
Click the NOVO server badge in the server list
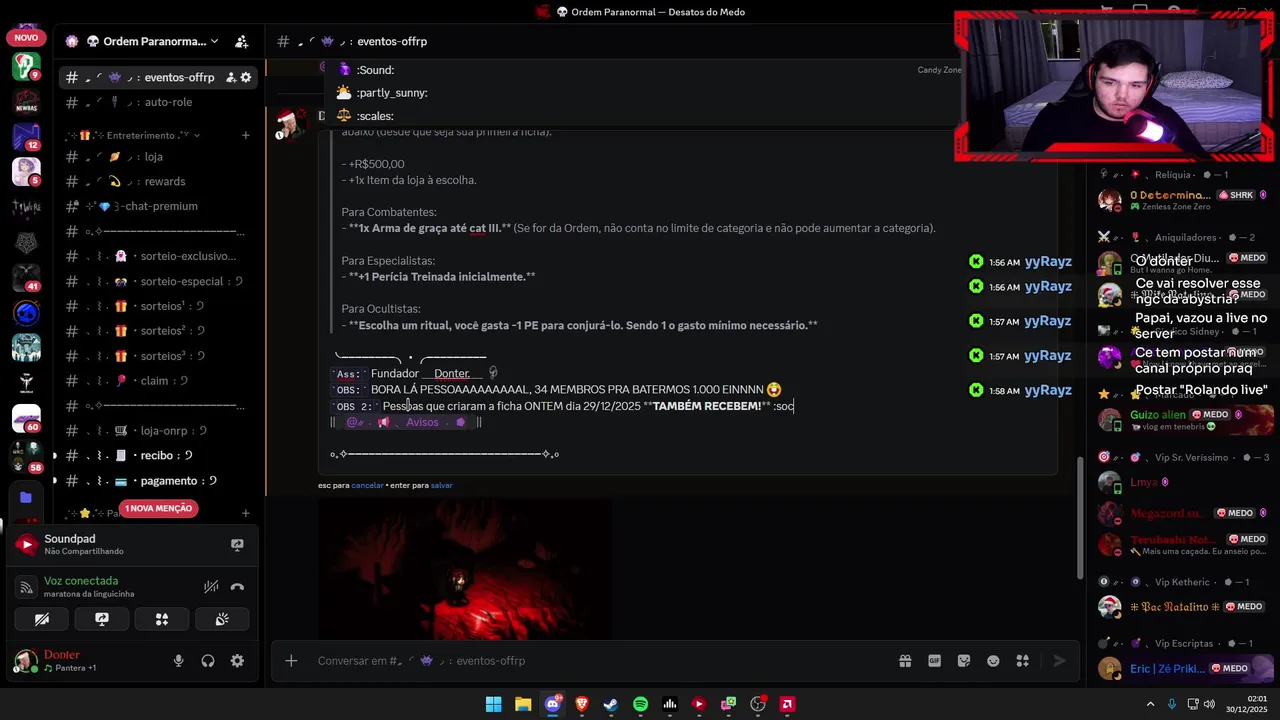[26, 37]
